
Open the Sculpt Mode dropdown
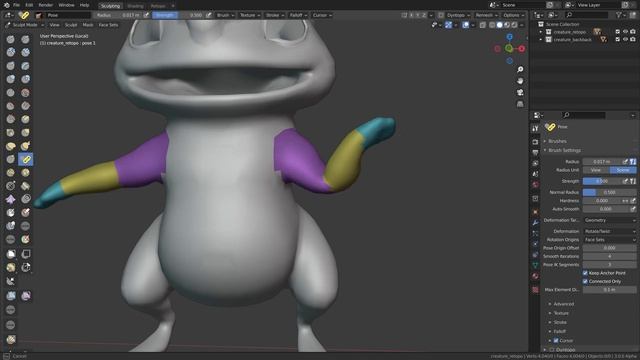(24, 25)
